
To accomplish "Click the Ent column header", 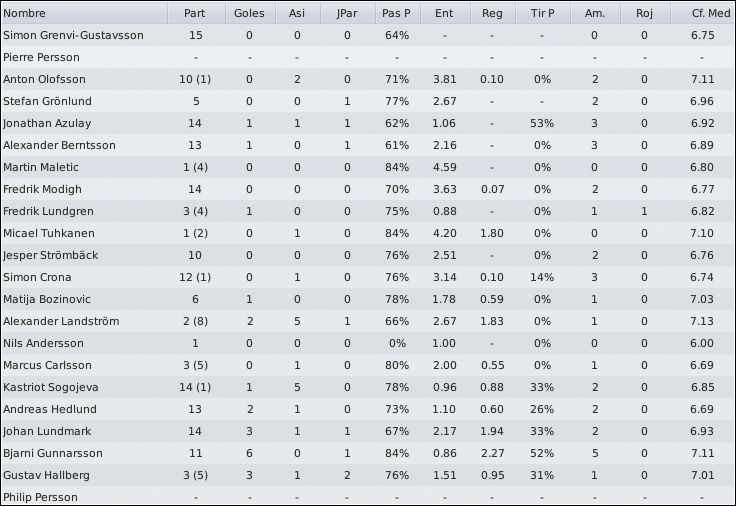I will (x=445, y=13).
